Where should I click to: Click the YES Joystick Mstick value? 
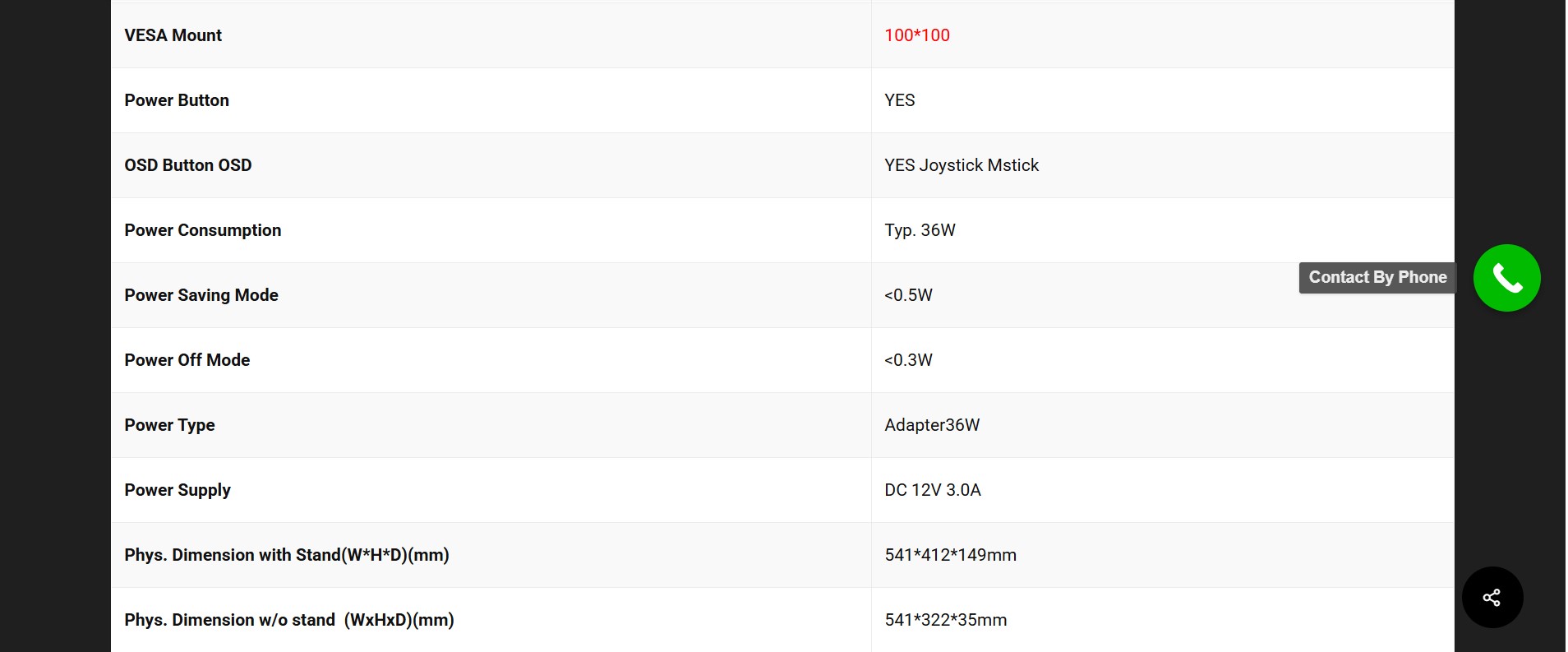pyautogui.click(x=962, y=165)
